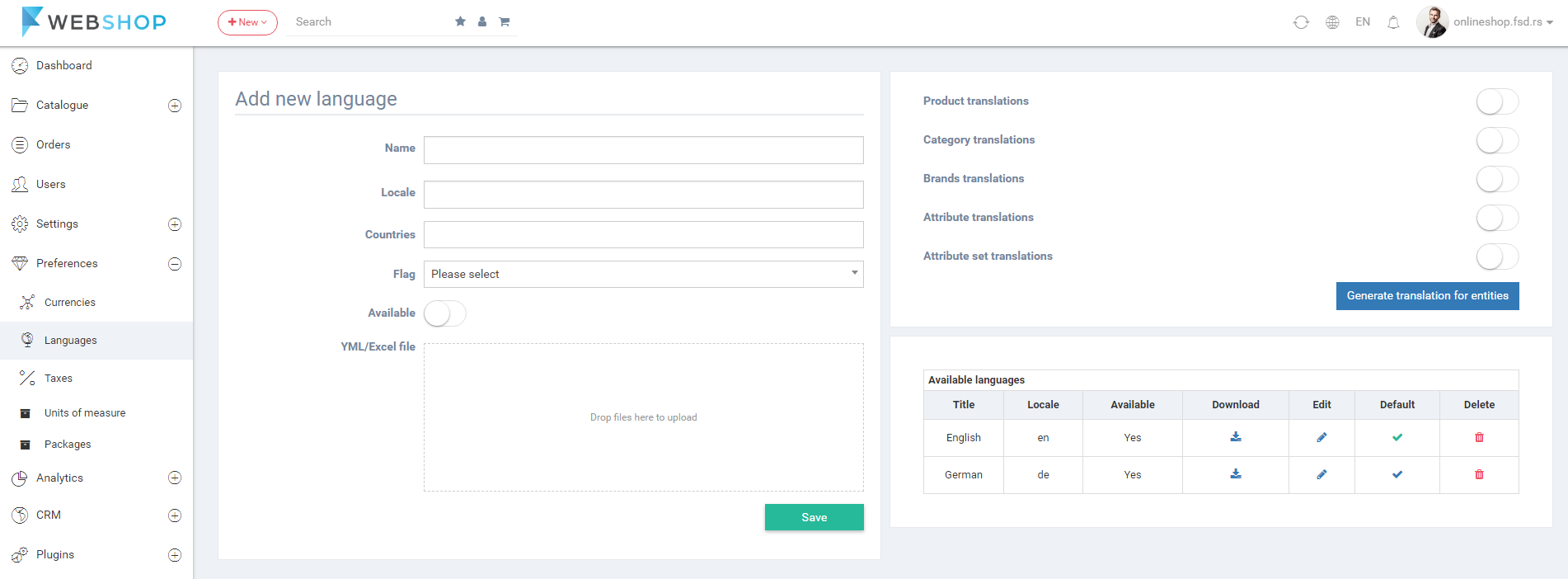Click in the Name field
Screen dimensions: 1568x579
coord(644,150)
